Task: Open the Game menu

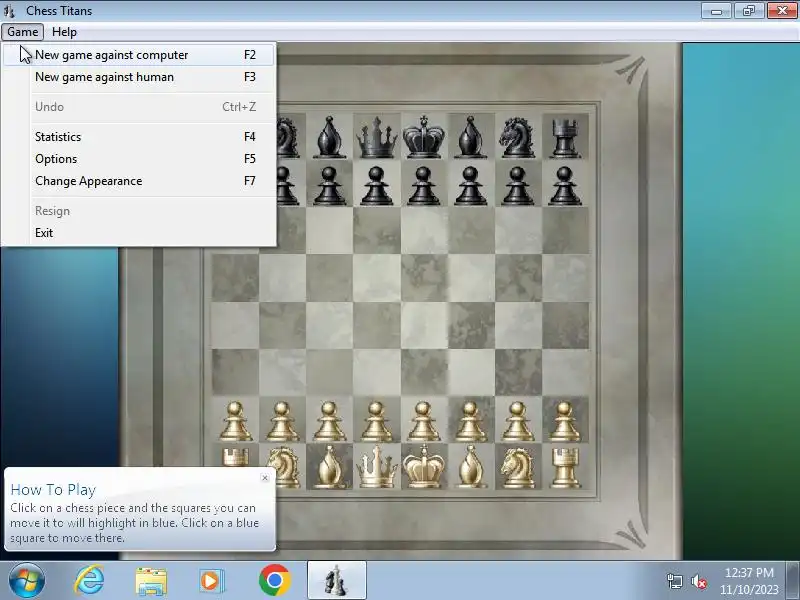Action: 22,32
